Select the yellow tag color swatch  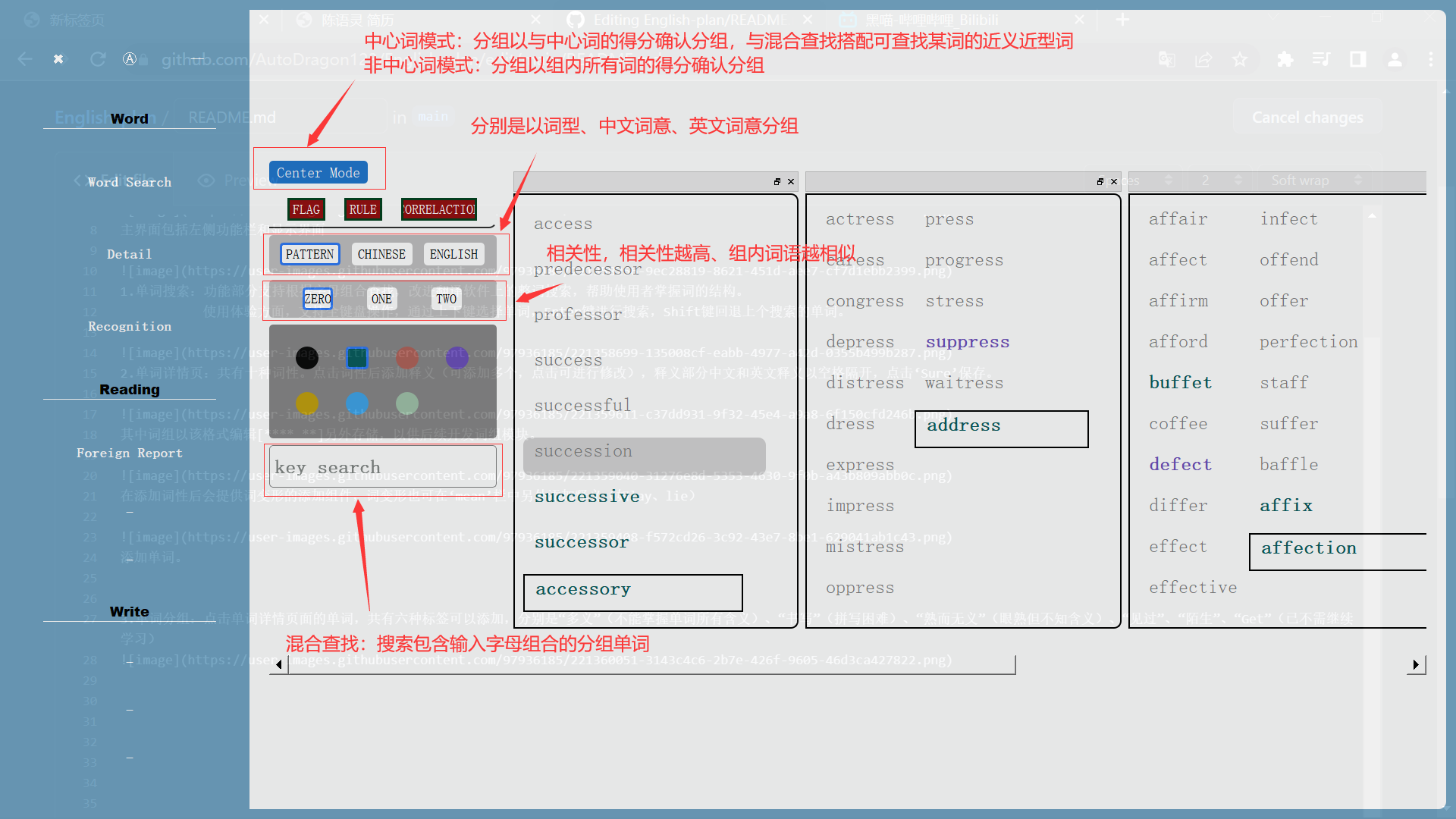point(307,403)
